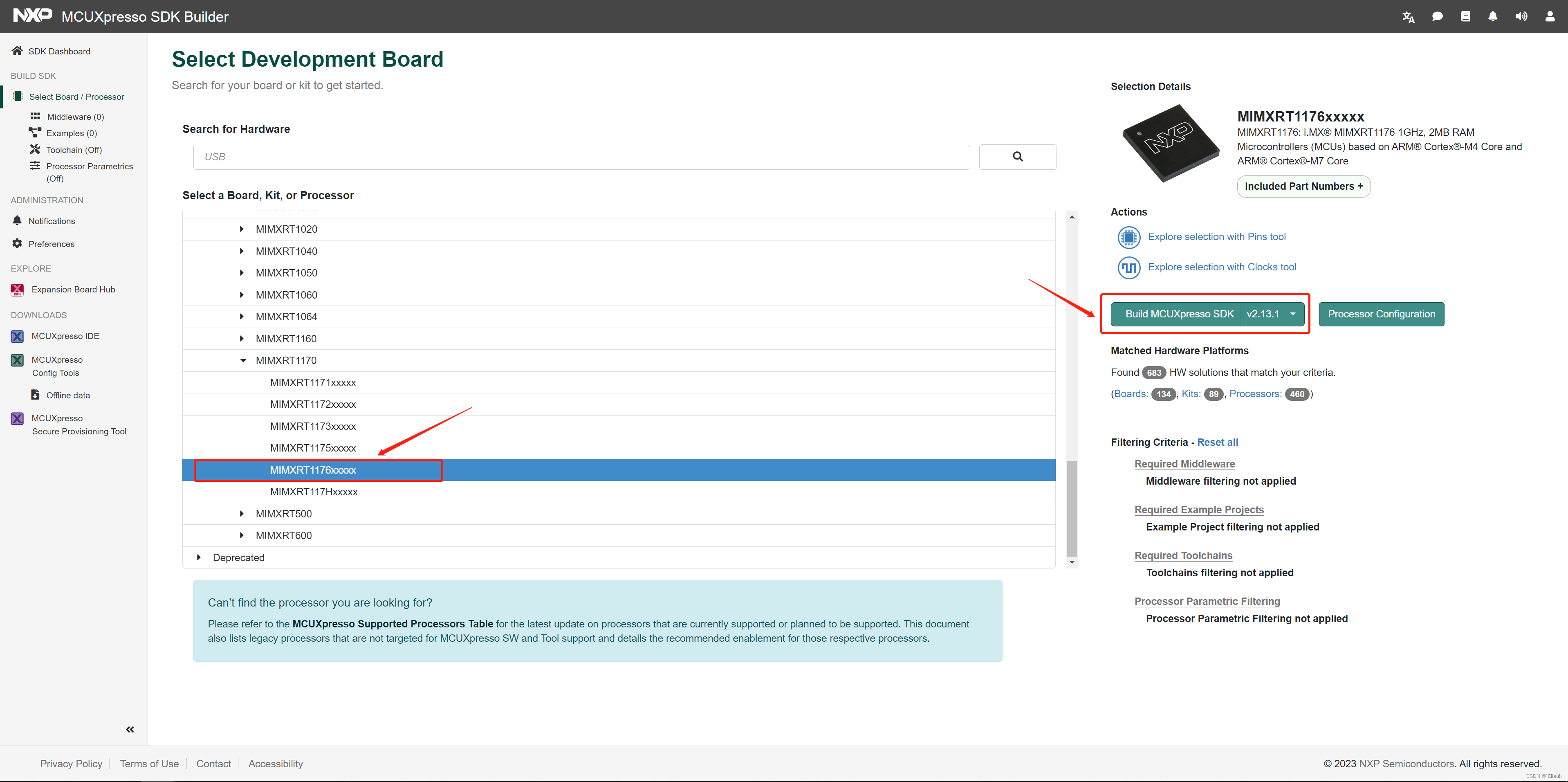Select MIMXRT1176xxxxx processor tree item
The image size is (1568, 782).
point(313,470)
